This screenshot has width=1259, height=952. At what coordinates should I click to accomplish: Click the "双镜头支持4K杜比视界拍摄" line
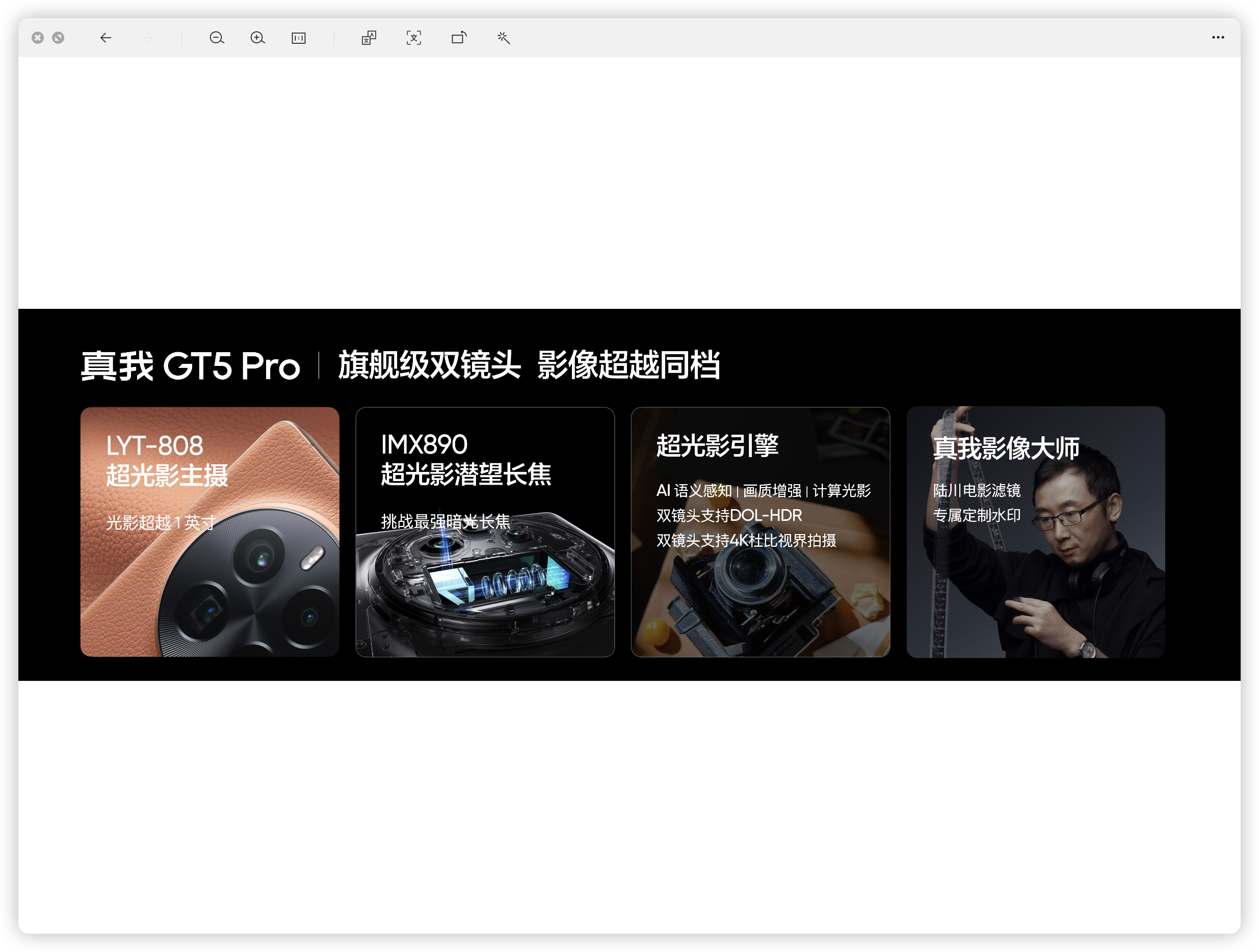coord(746,541)
